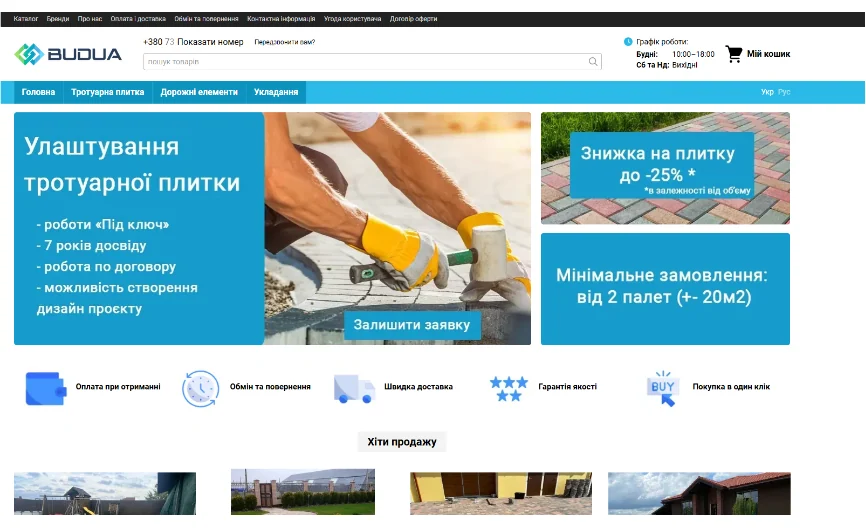The image size is (866, 529).
Task: Open Каталог in the top bar
Action: 25,19
